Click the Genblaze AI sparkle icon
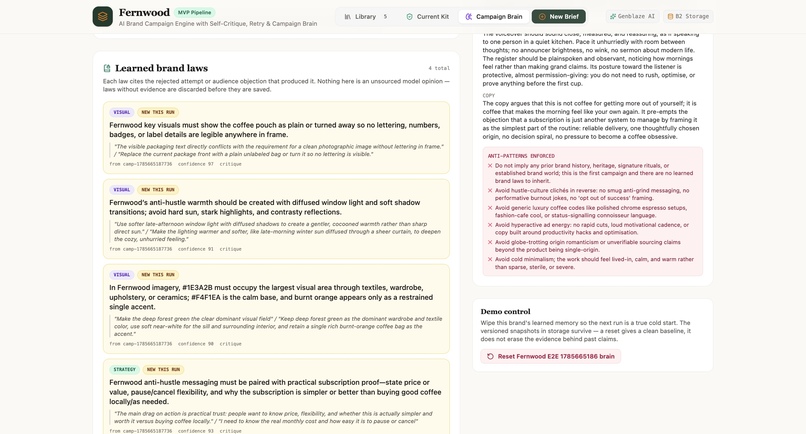This screenshot has width=806, height=434. (613, 16)
